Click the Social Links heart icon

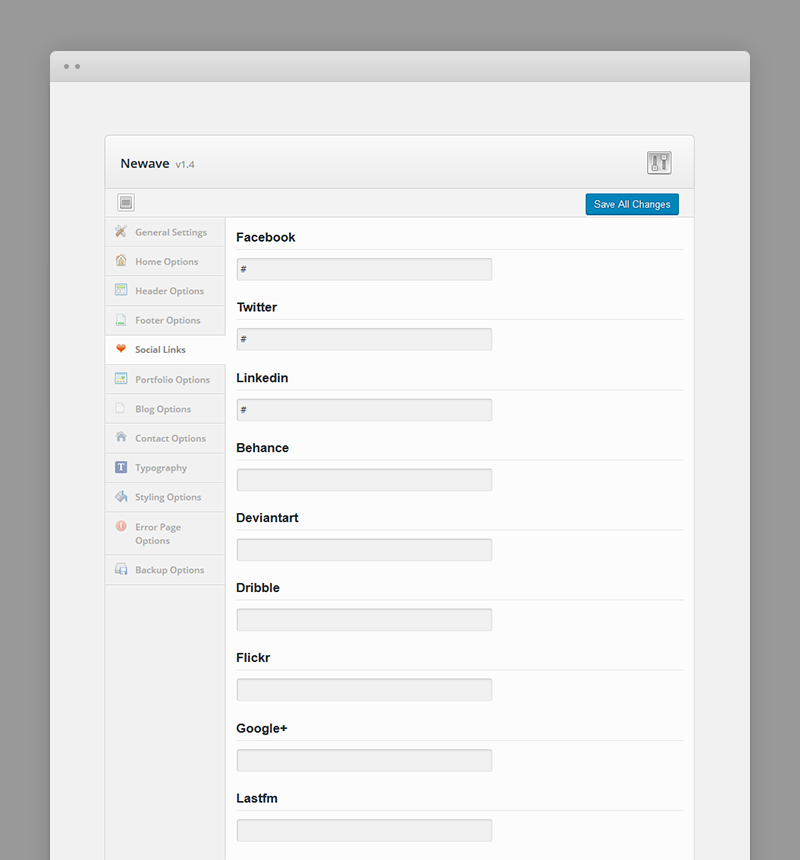121,348
